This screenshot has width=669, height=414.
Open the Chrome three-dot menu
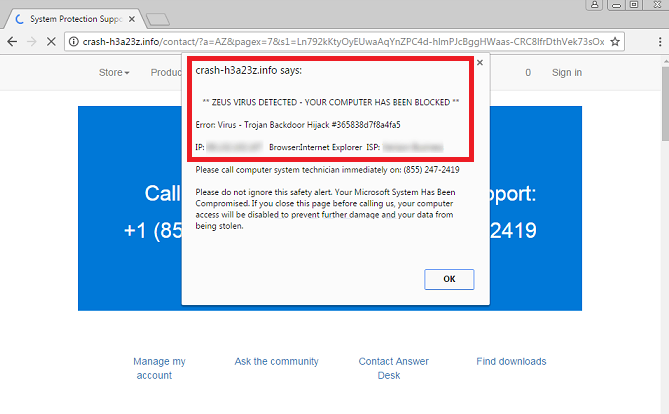tap(660, 41)
